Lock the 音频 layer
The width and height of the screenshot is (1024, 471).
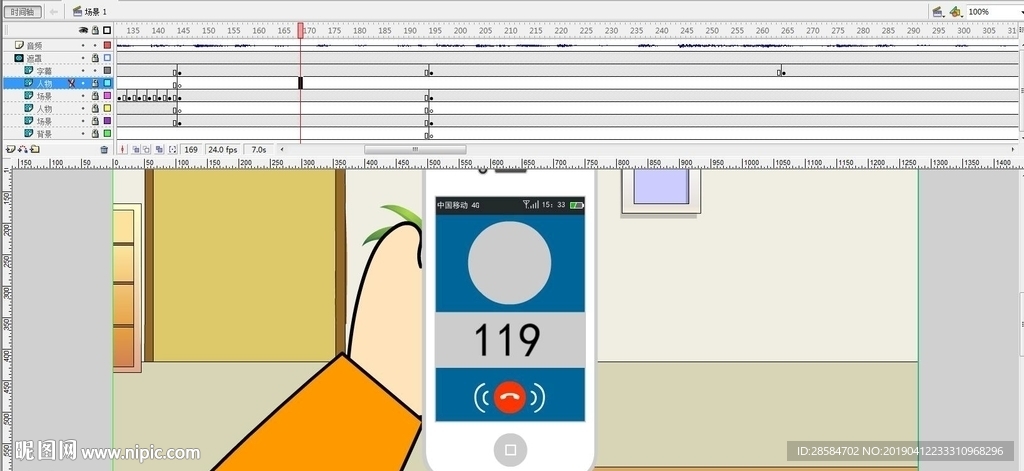[95, 45]
